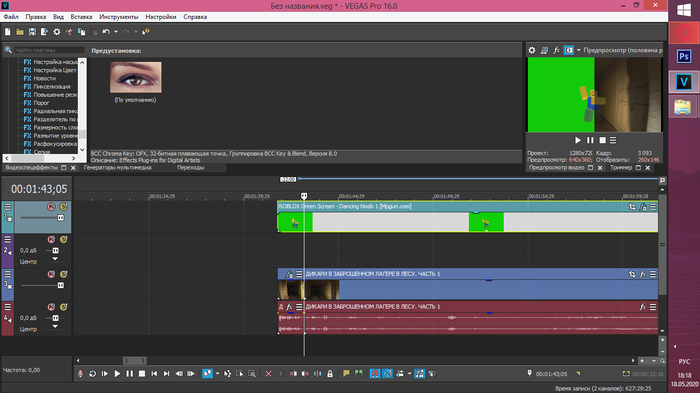
Task: Mute audio track 4
Action: click(51, 307)
